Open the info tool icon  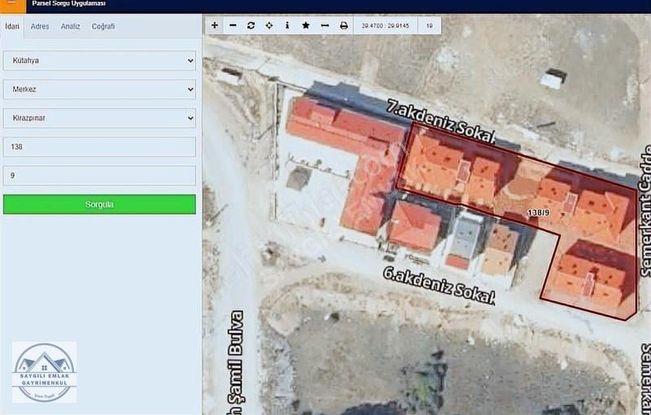pos(287,25)
